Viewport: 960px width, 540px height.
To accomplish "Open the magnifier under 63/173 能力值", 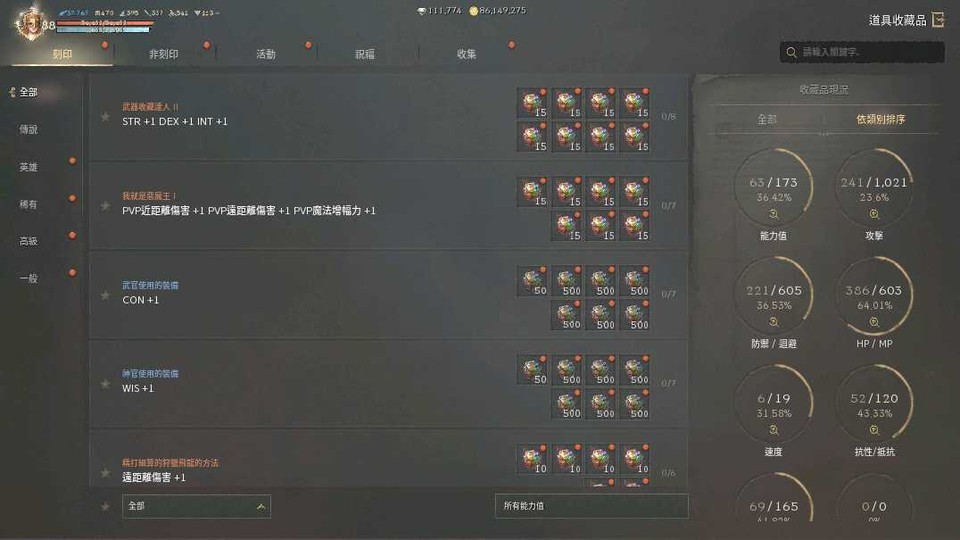I will (774, 214).
